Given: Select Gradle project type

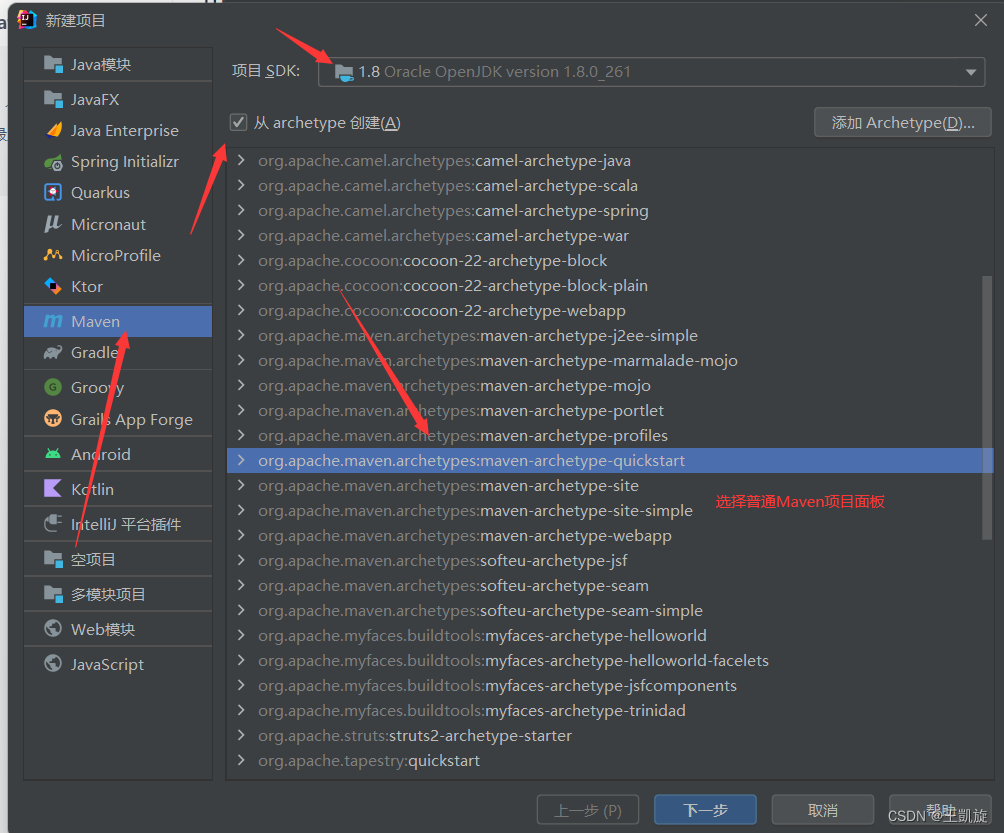Looking at the screenshot, I should coord(118,352).
